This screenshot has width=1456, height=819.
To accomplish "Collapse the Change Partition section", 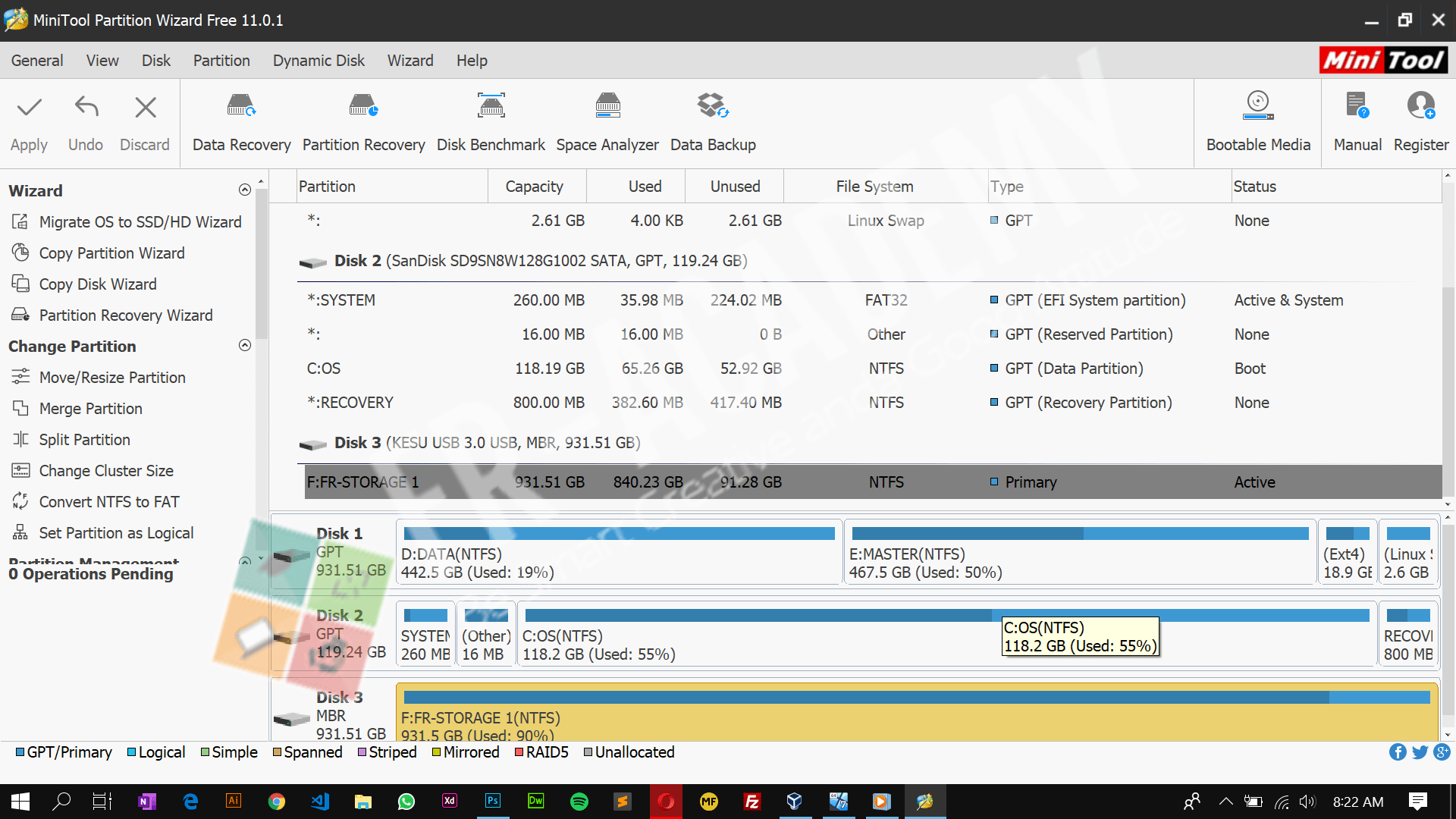I will point(244,345).
